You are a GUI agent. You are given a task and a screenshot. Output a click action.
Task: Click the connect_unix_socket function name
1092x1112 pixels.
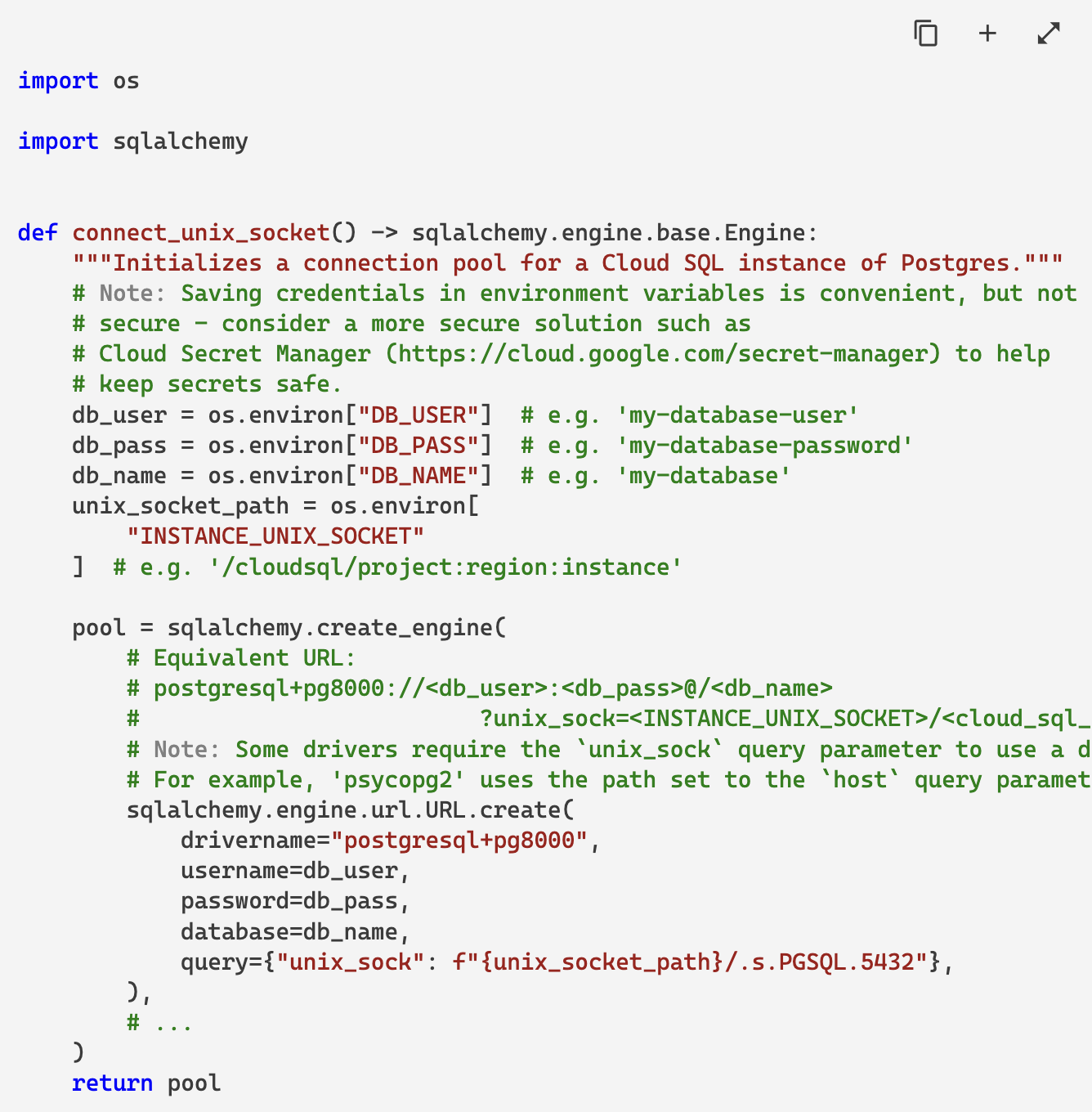coord(200,233)
